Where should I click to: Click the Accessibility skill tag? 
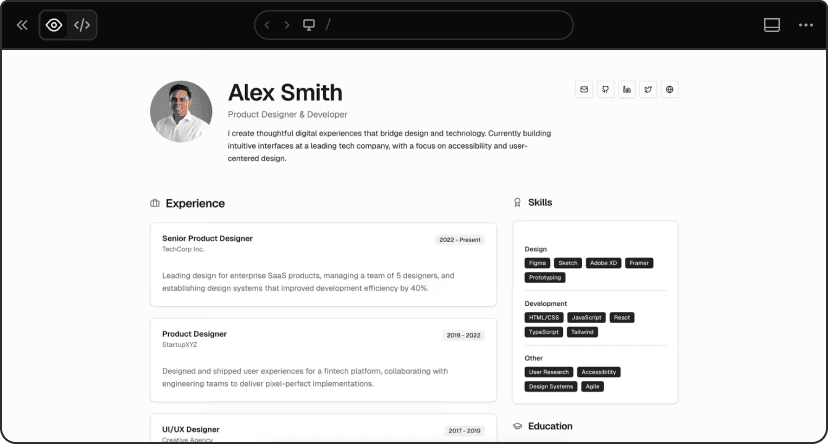pyautogui.click(x=599, y=372)
